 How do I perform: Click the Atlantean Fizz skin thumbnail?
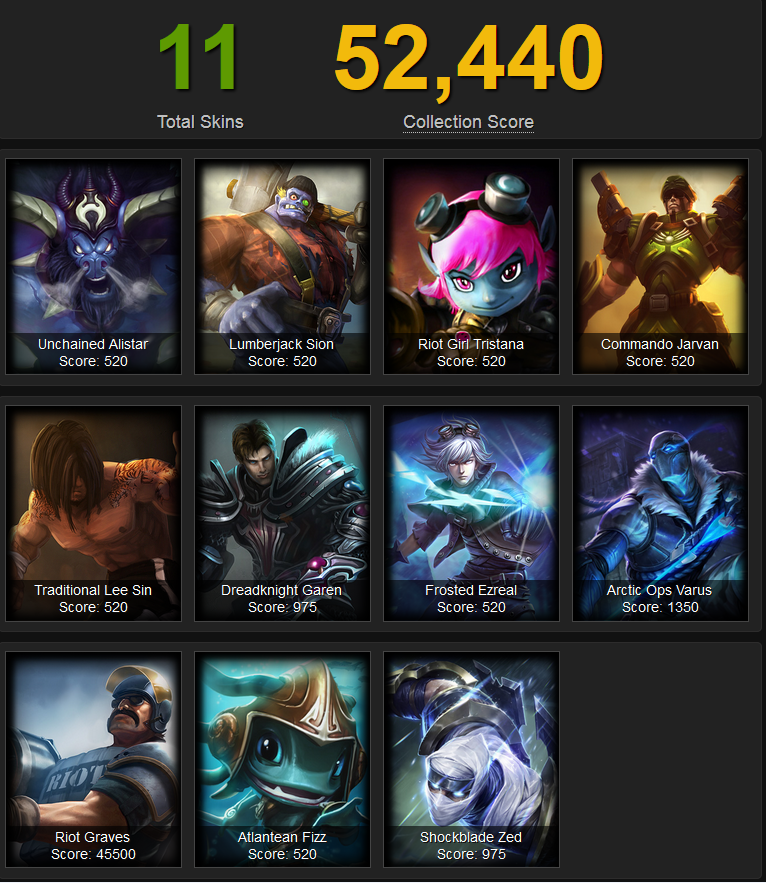(282, 760)
